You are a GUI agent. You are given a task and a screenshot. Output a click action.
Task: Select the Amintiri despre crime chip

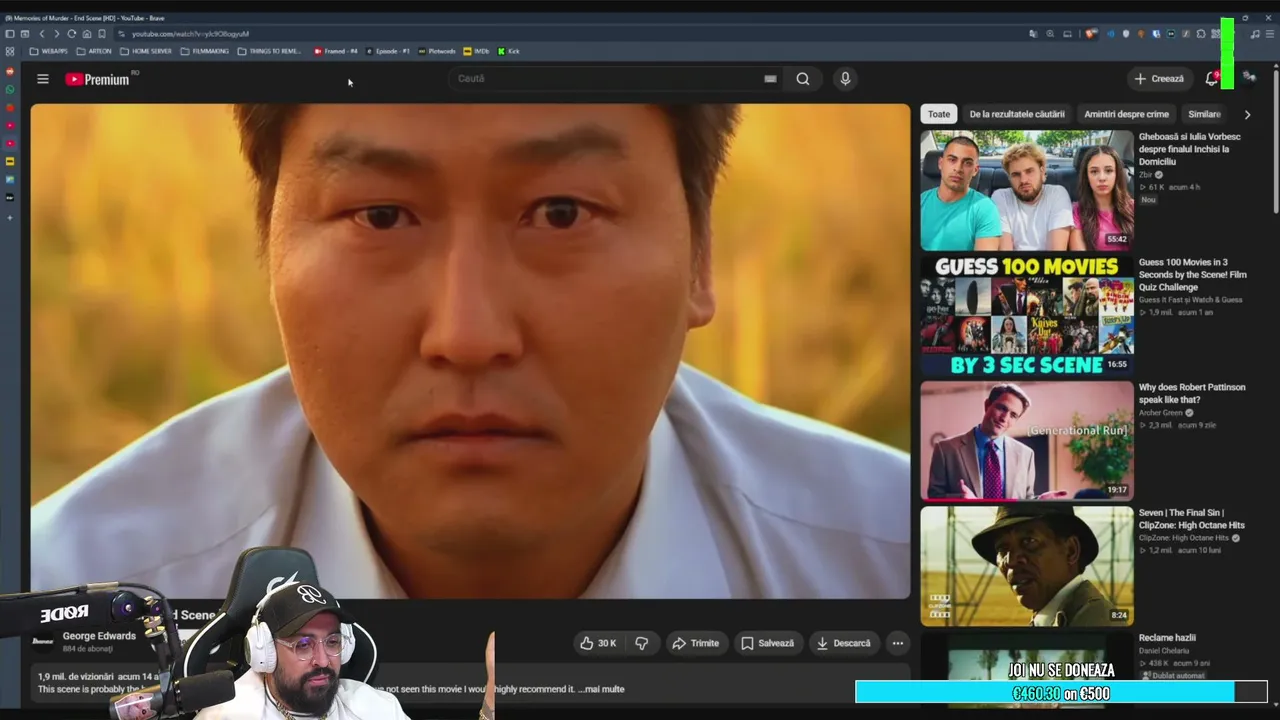point(1126,114)
